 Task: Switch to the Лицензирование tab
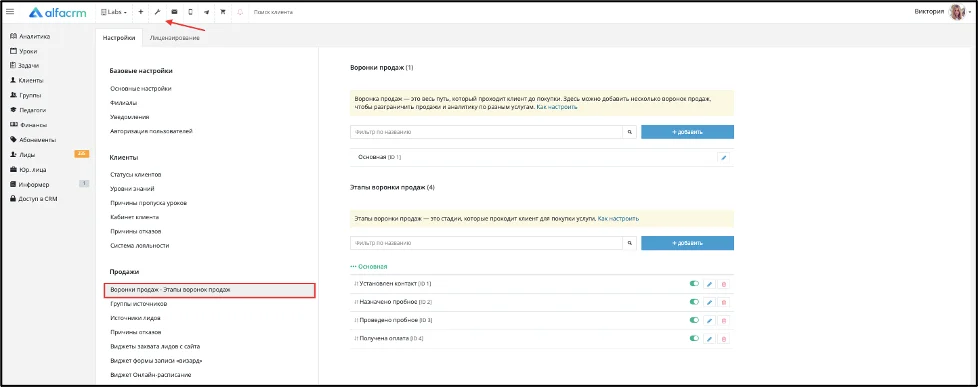[x=175, y=38]
